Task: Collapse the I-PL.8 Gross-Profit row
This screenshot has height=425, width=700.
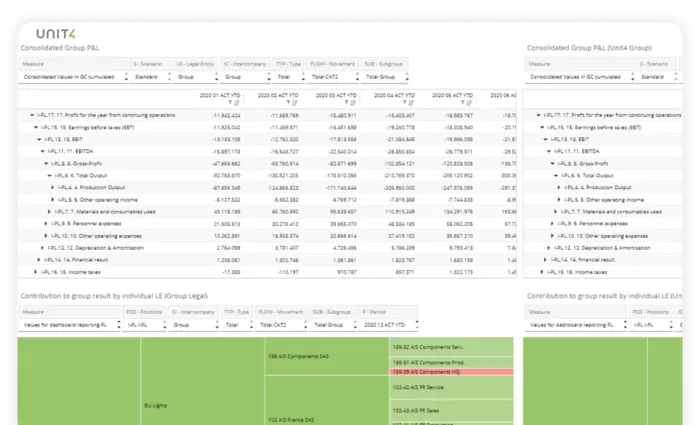Action: click(46, 163)
